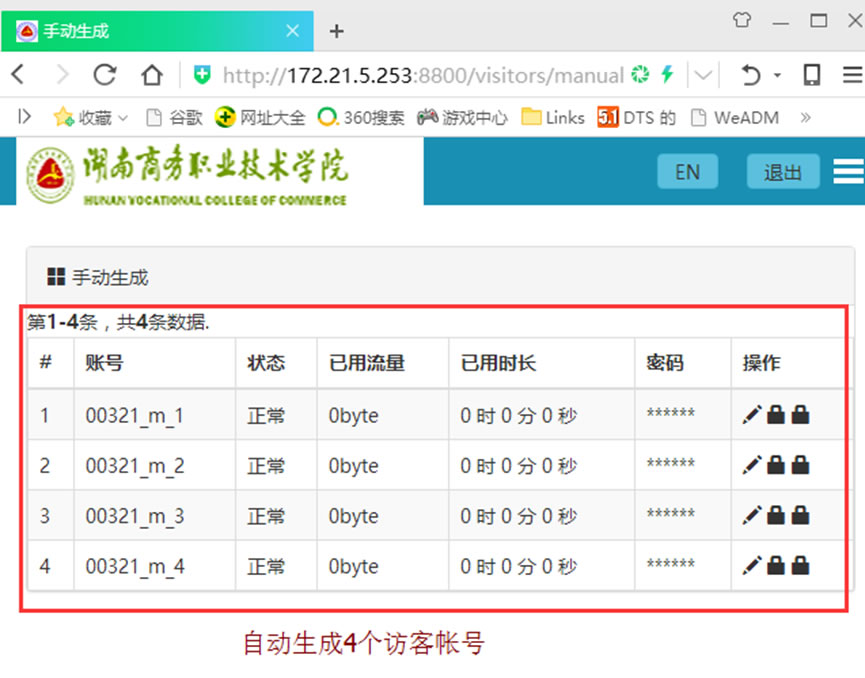Click the browser back arrow
This screenshot has width=865, height=678.
pyautogui.click(x=18, y=75)
